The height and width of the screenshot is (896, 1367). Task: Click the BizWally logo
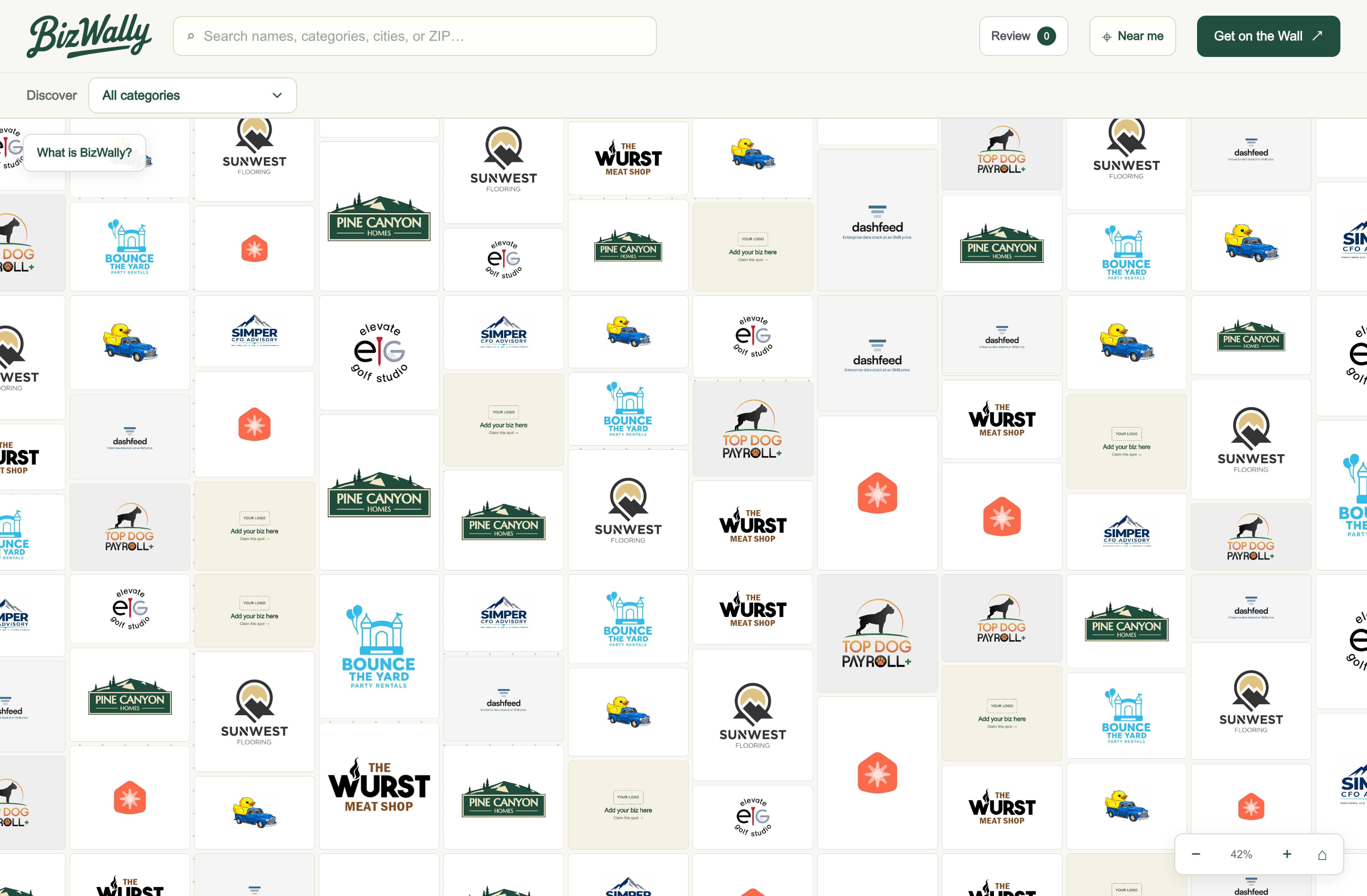[89, 36]
